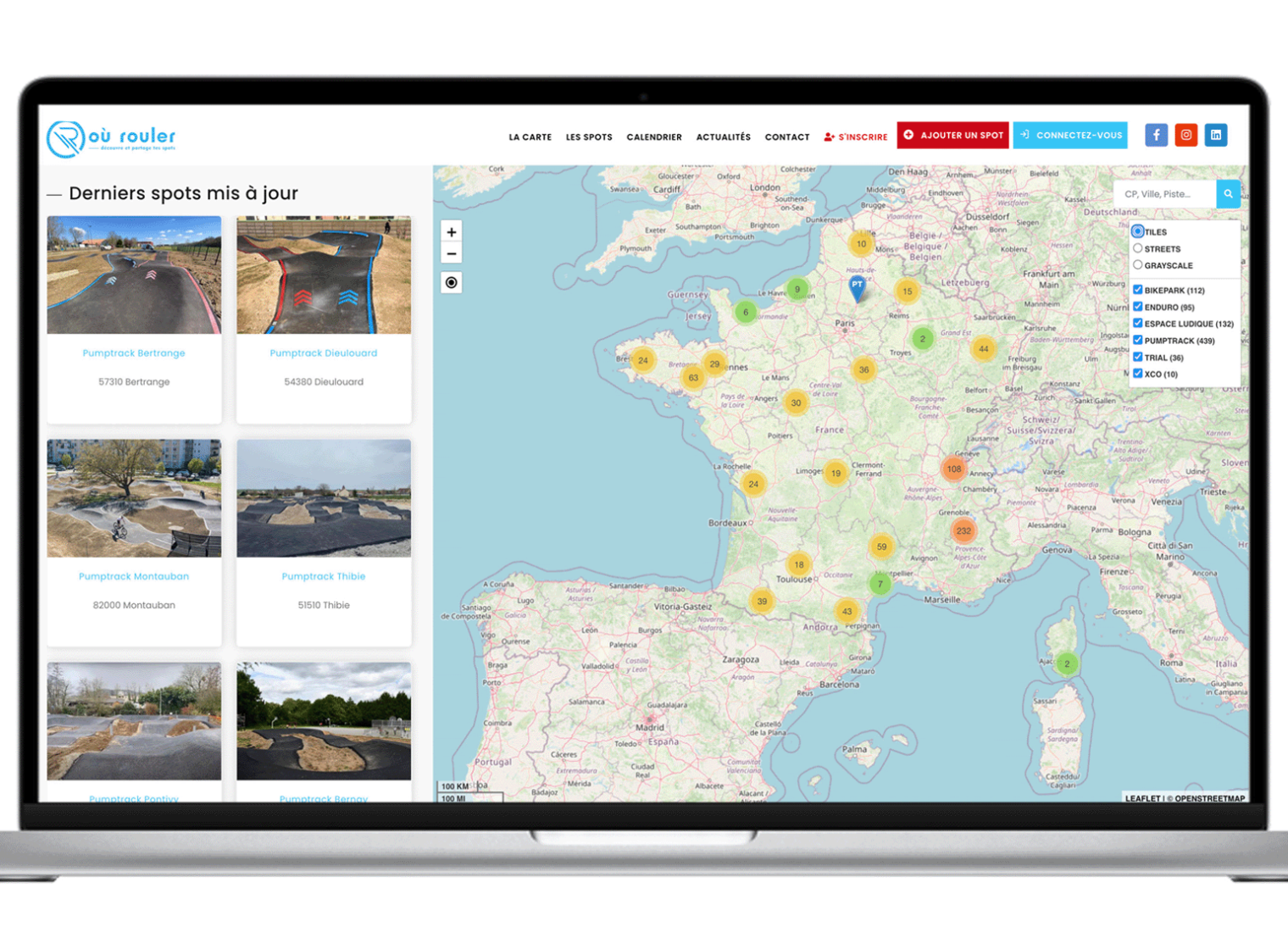
Task: Open the Contact menu item
Action: click(x=787, y=137)
